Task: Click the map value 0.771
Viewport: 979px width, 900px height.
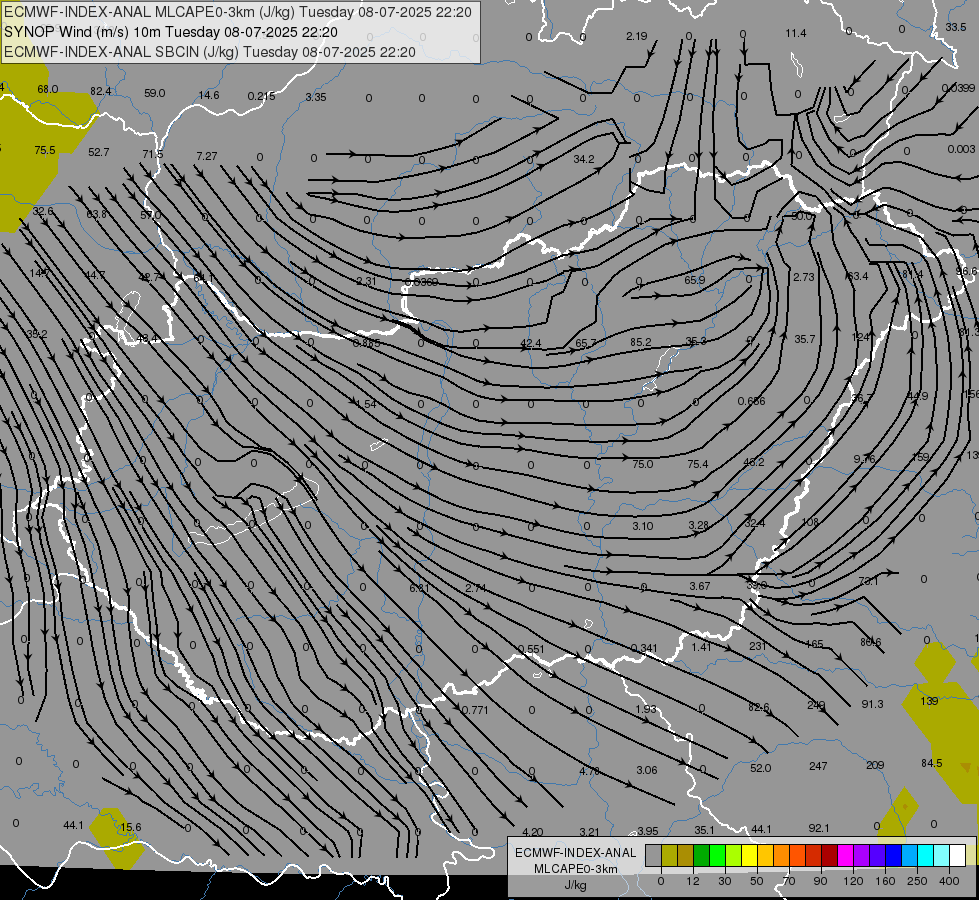Action: pyautogui.click(x=475, y=710)
